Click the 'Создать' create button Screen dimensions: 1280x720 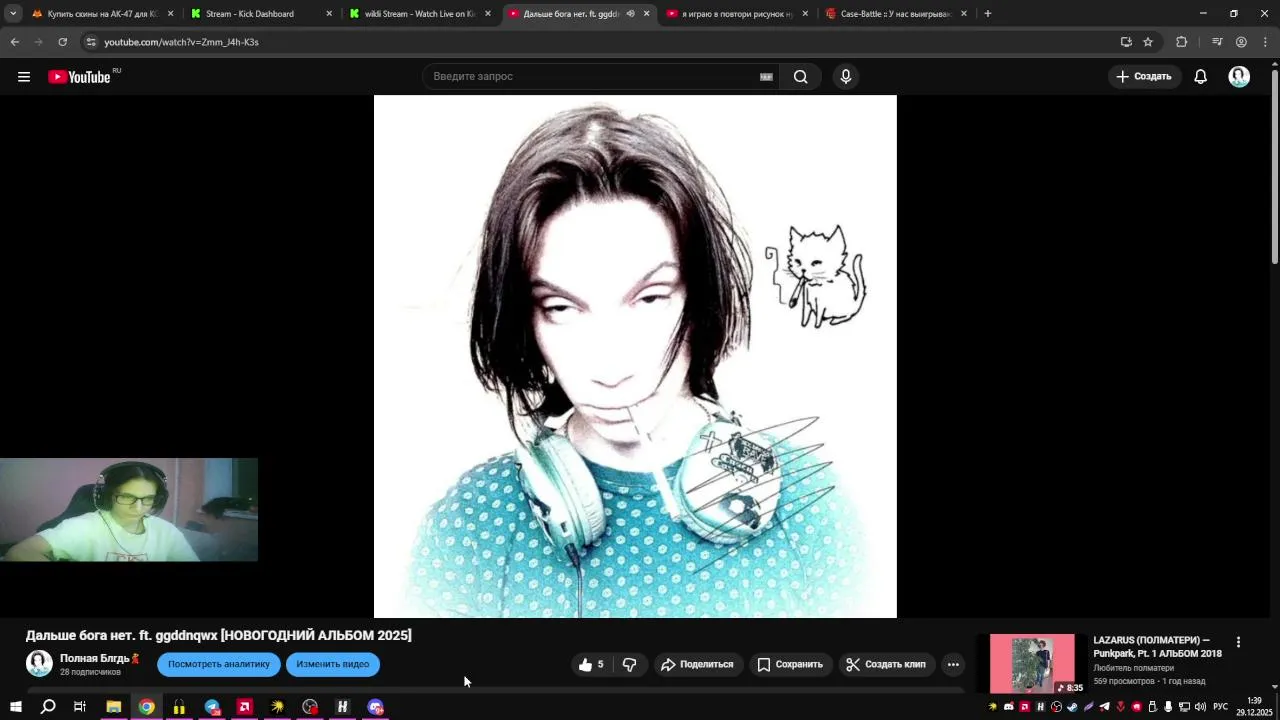pos(1144,77)
